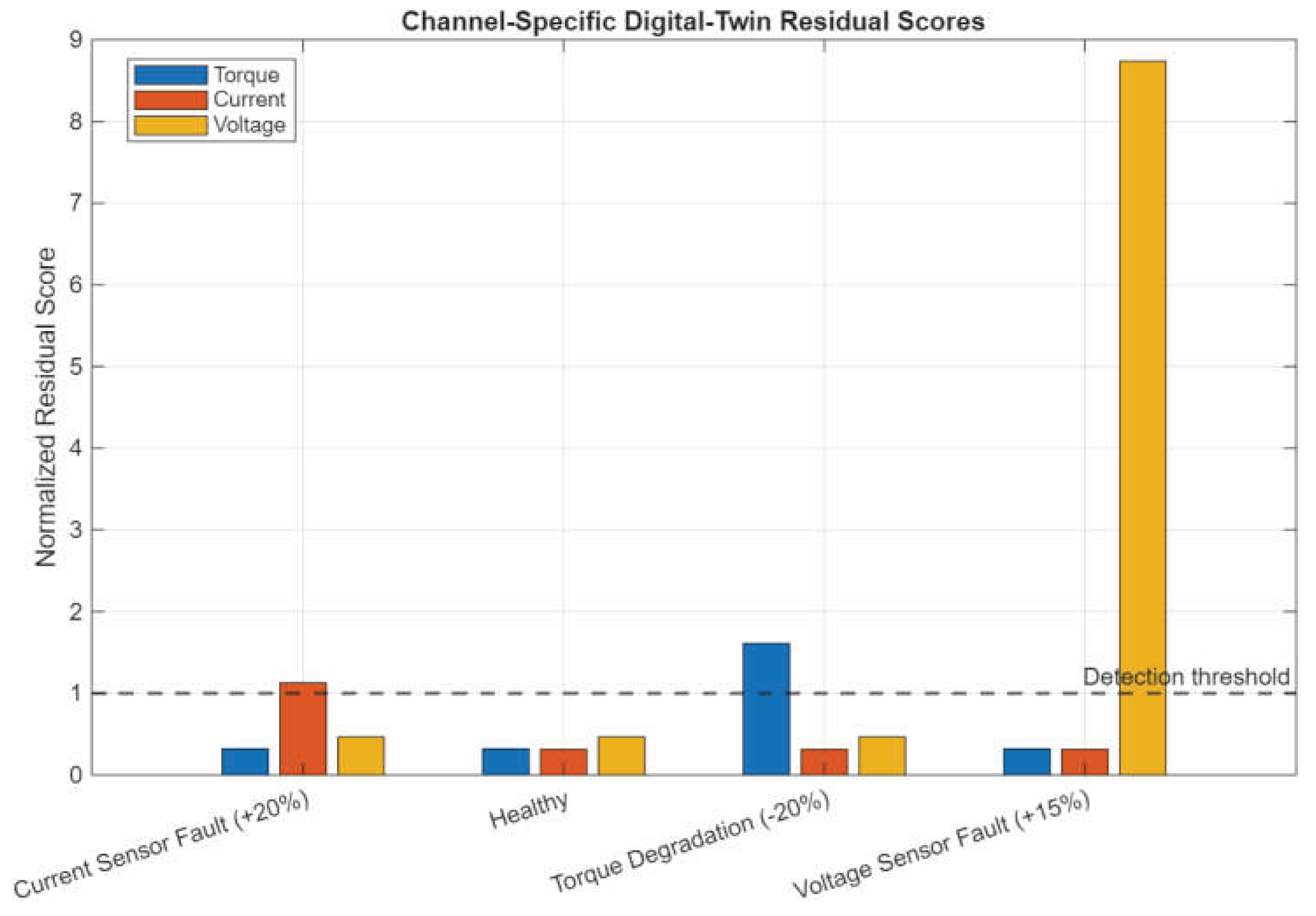Viewport: 1316px width, 916px height.
Task: Click the y-axis tick label '9'
Action: [x=76, y=40]
